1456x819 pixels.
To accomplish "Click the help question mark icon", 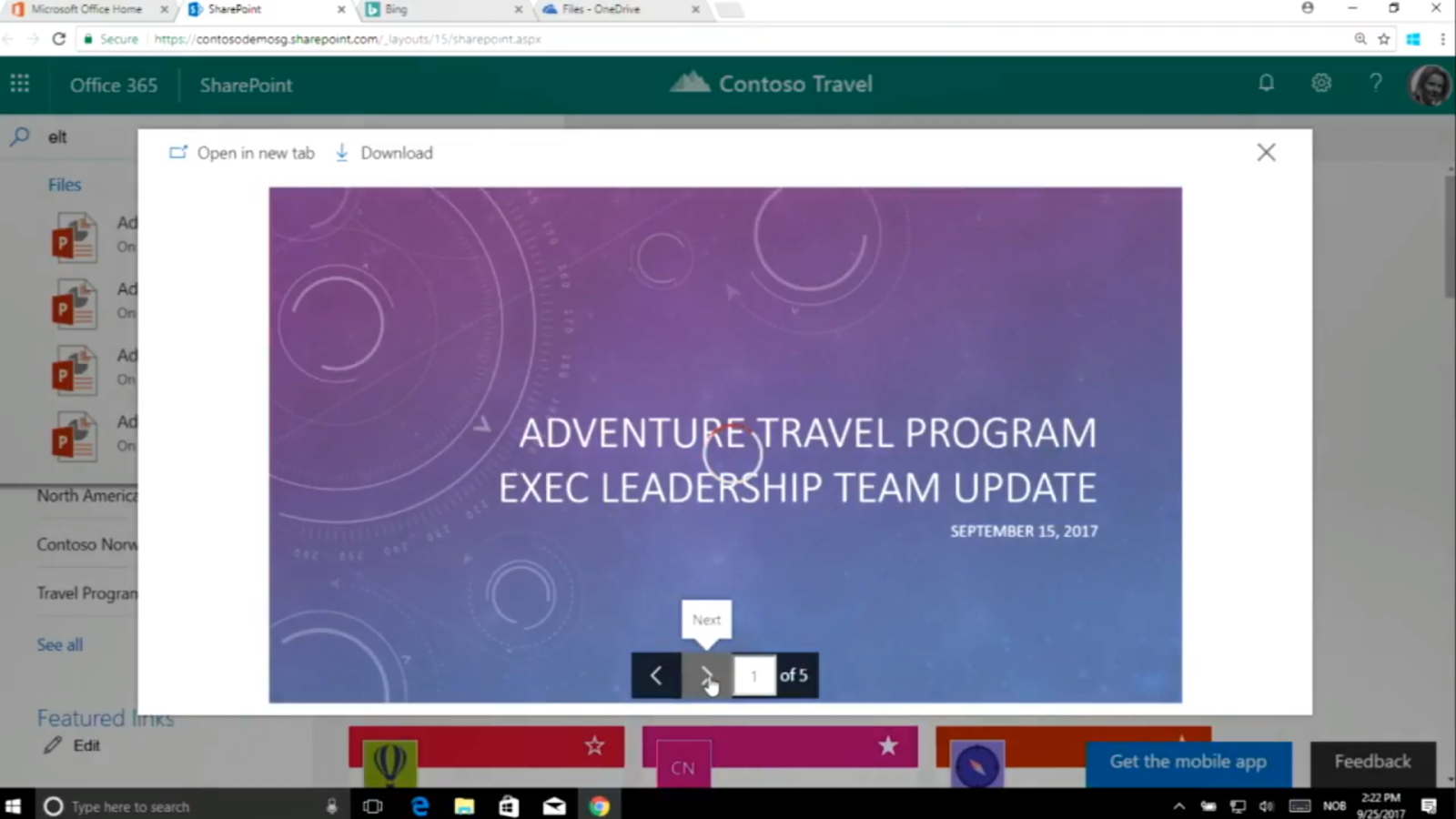I will coord(1376,84).
